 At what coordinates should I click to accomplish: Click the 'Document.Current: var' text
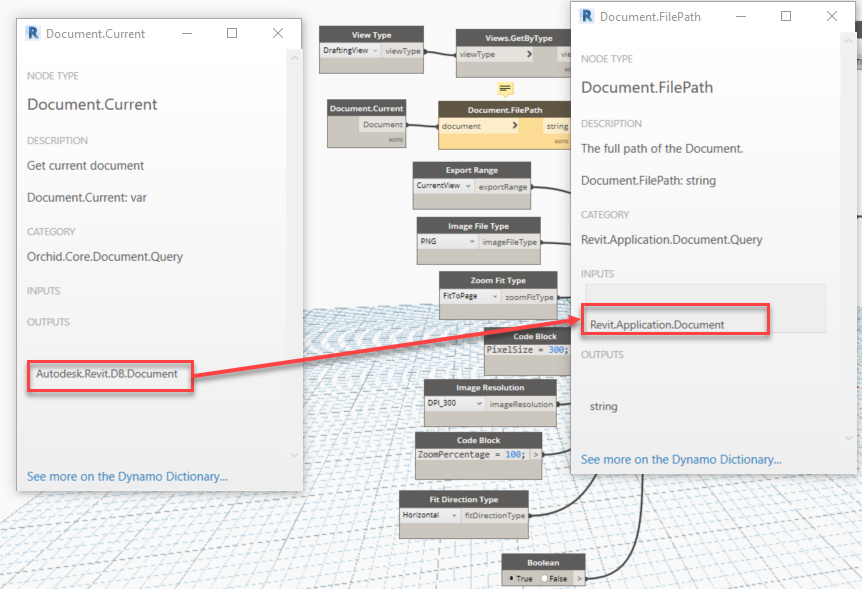coord(87,197)
